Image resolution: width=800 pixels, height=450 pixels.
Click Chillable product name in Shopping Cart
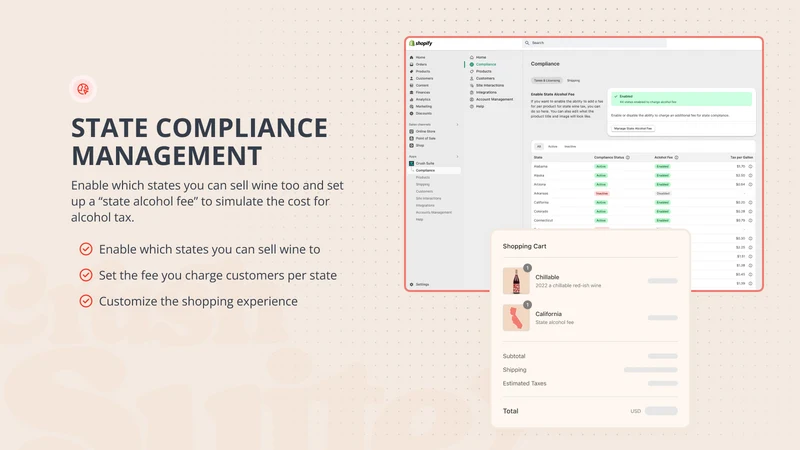(547, 277)
